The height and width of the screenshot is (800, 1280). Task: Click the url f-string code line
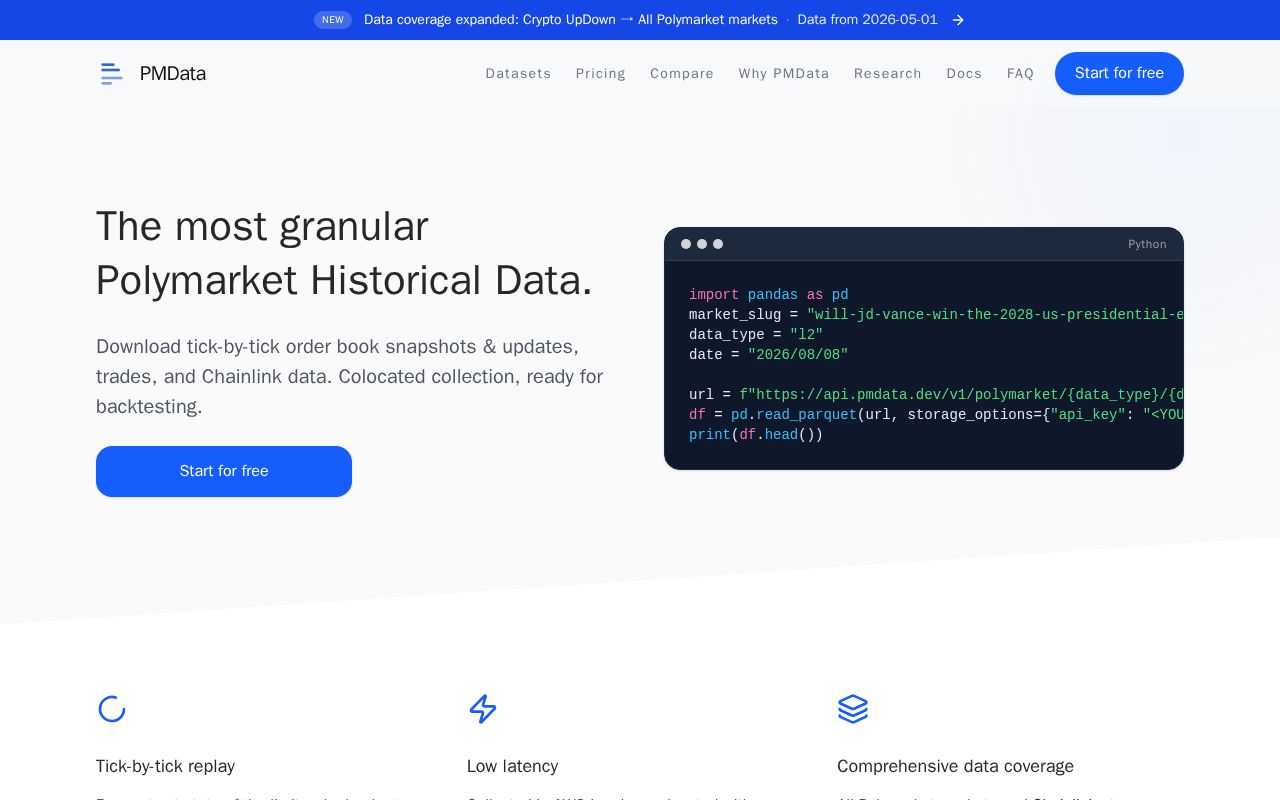936,395
